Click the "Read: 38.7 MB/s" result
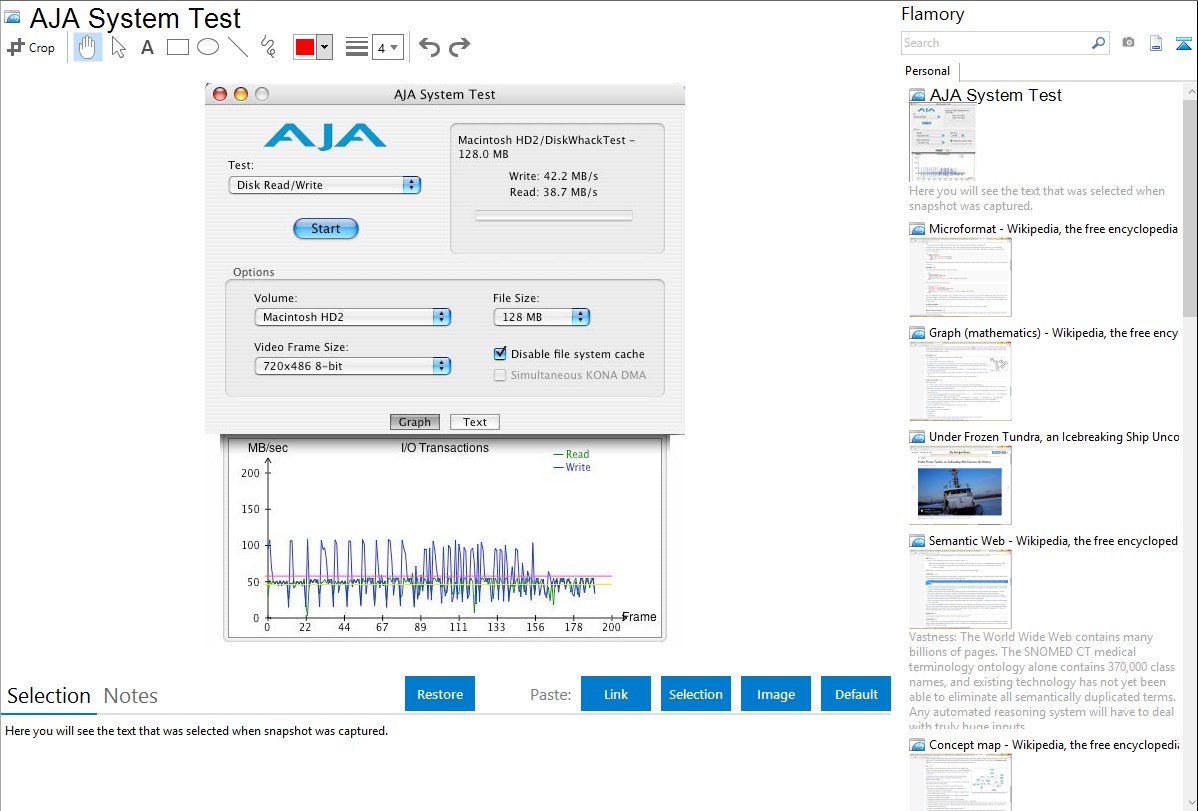This screenshot has width=1198, height=811. click(x=553, y=192)
